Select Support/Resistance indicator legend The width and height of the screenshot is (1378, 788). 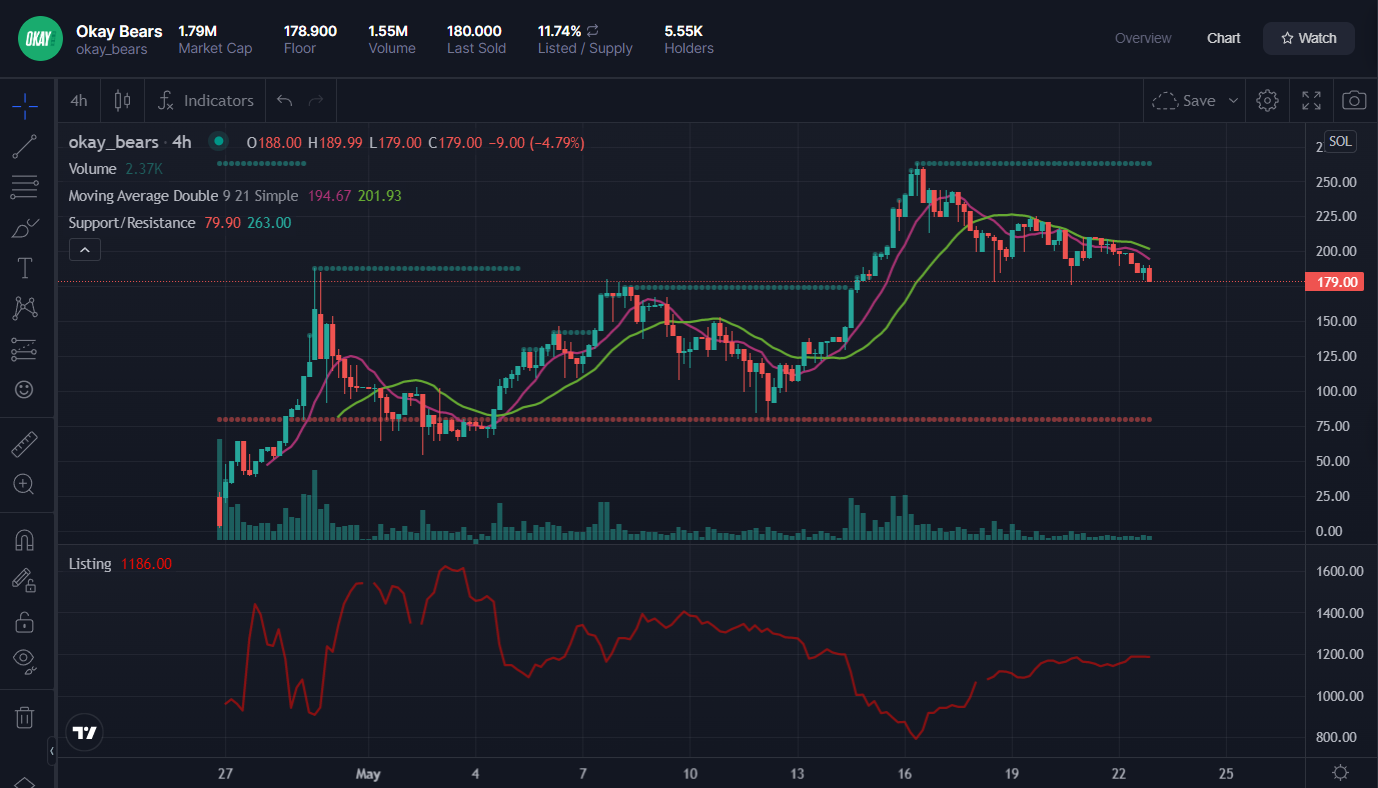coord(132,223)
